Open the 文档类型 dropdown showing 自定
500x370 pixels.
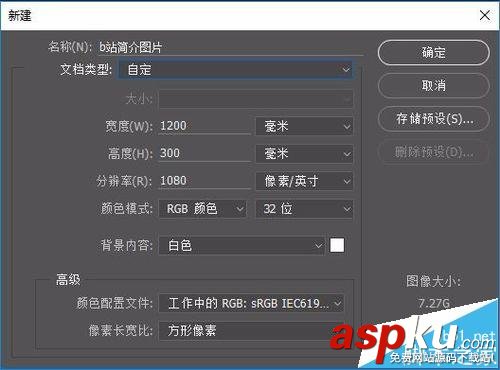235,70
